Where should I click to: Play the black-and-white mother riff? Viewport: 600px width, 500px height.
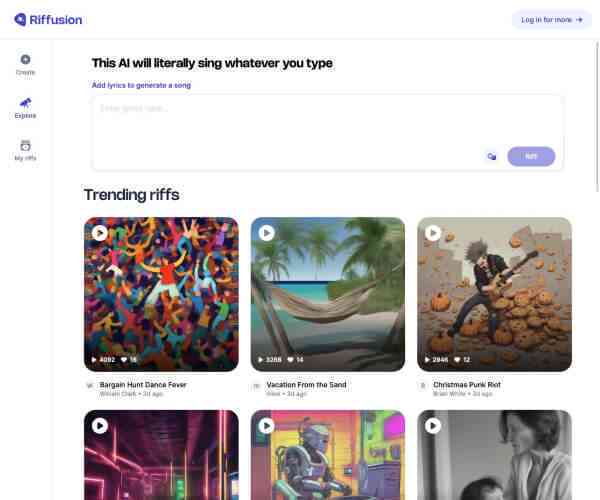coord(433,426)
